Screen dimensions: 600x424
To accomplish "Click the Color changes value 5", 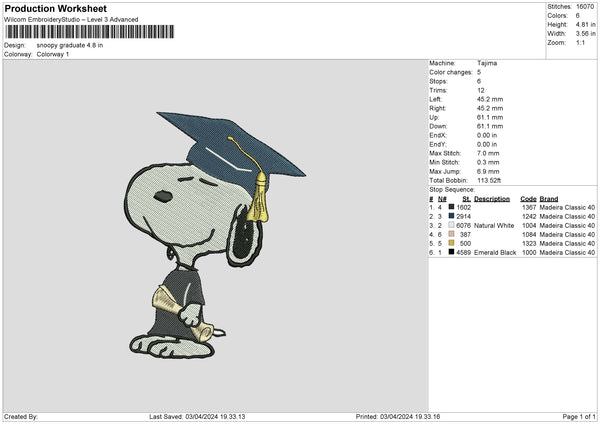I will [x=479, y=72].
